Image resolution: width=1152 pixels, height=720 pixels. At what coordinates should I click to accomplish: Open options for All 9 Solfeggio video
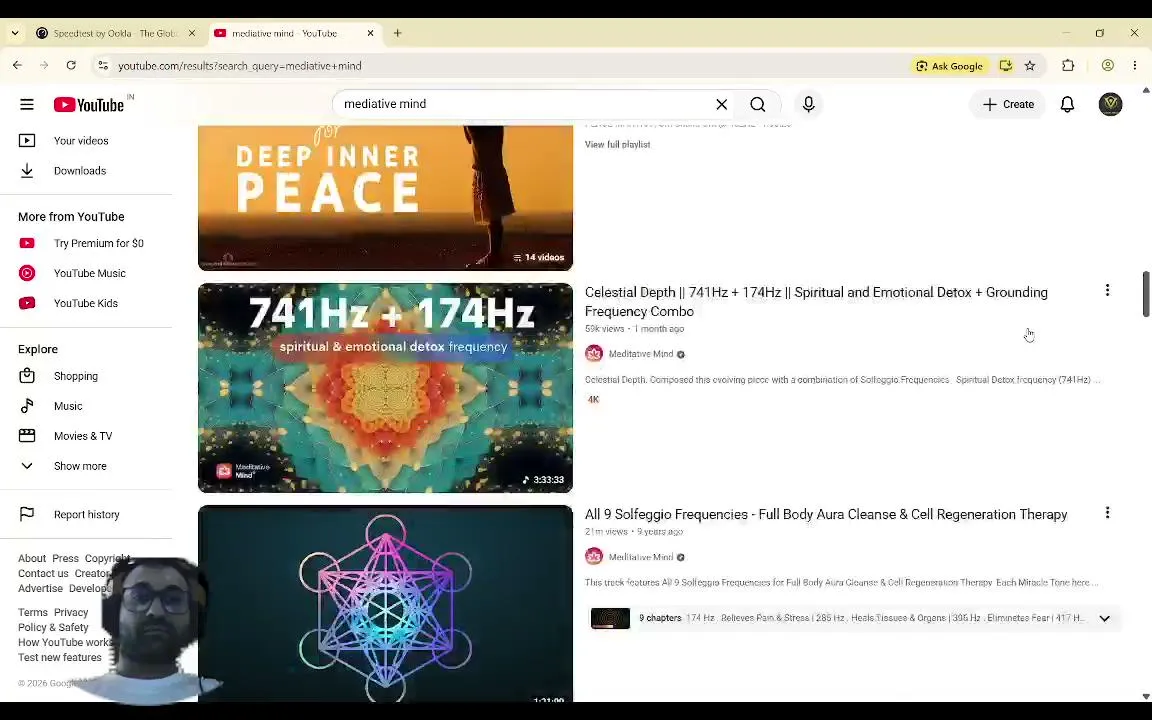1107,513
